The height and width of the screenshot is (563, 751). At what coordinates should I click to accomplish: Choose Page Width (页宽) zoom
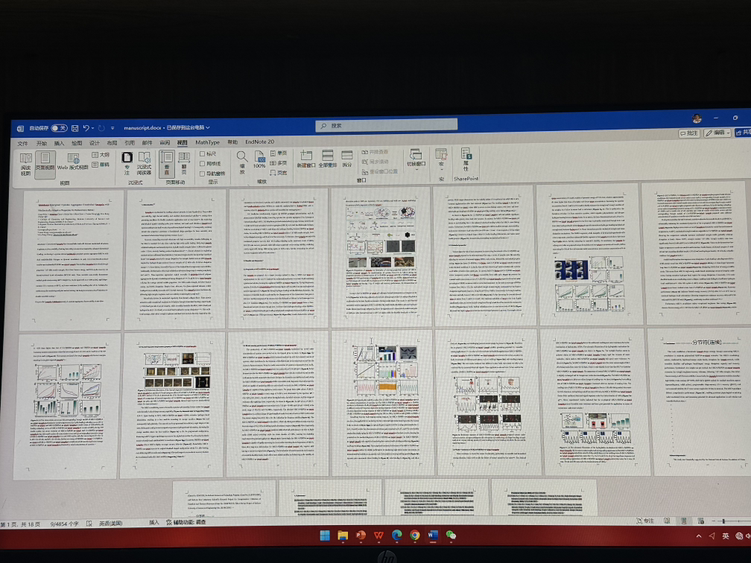point(278,172)
